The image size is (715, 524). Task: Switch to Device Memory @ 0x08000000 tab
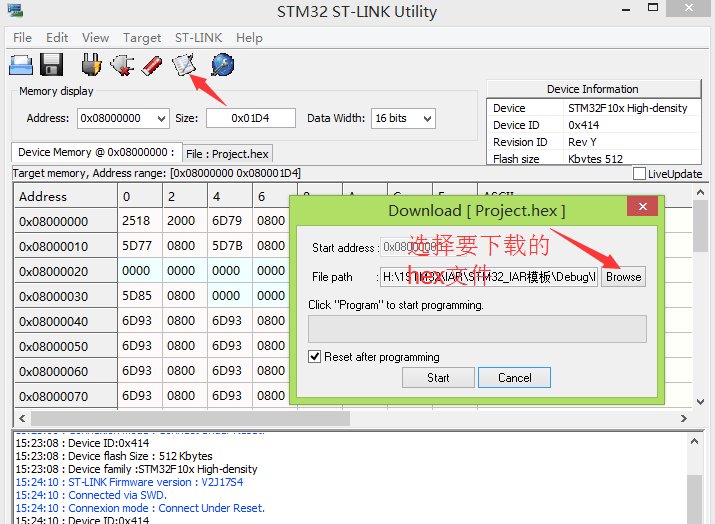point(96,152)
